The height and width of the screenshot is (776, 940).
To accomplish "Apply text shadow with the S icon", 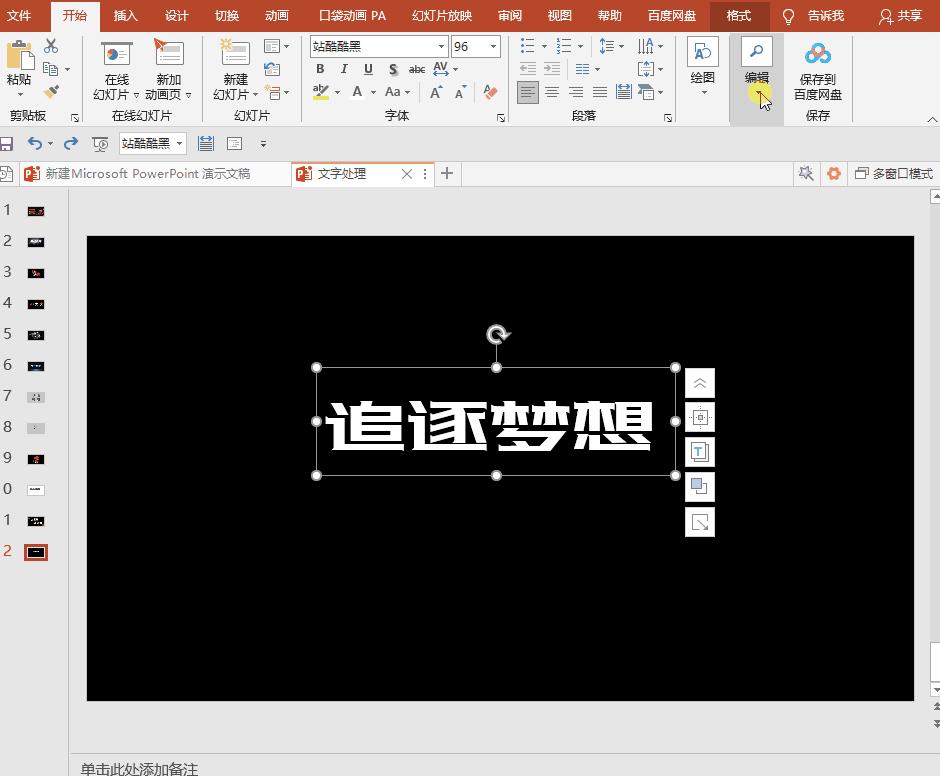I will pyautogui.click(x=393, y=69).
